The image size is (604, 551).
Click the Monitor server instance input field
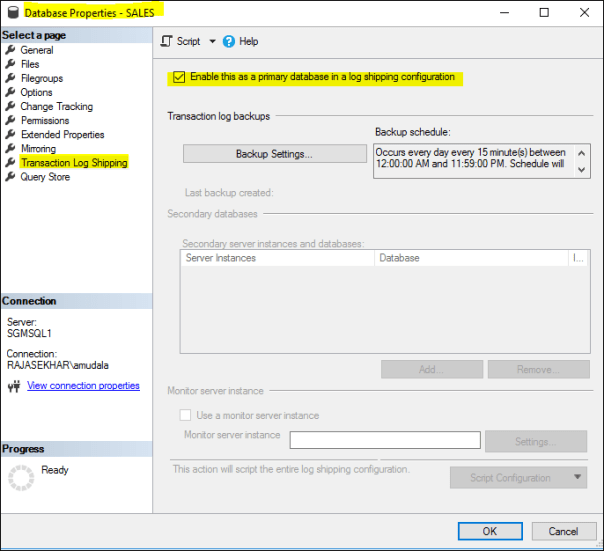click(385, 440)
